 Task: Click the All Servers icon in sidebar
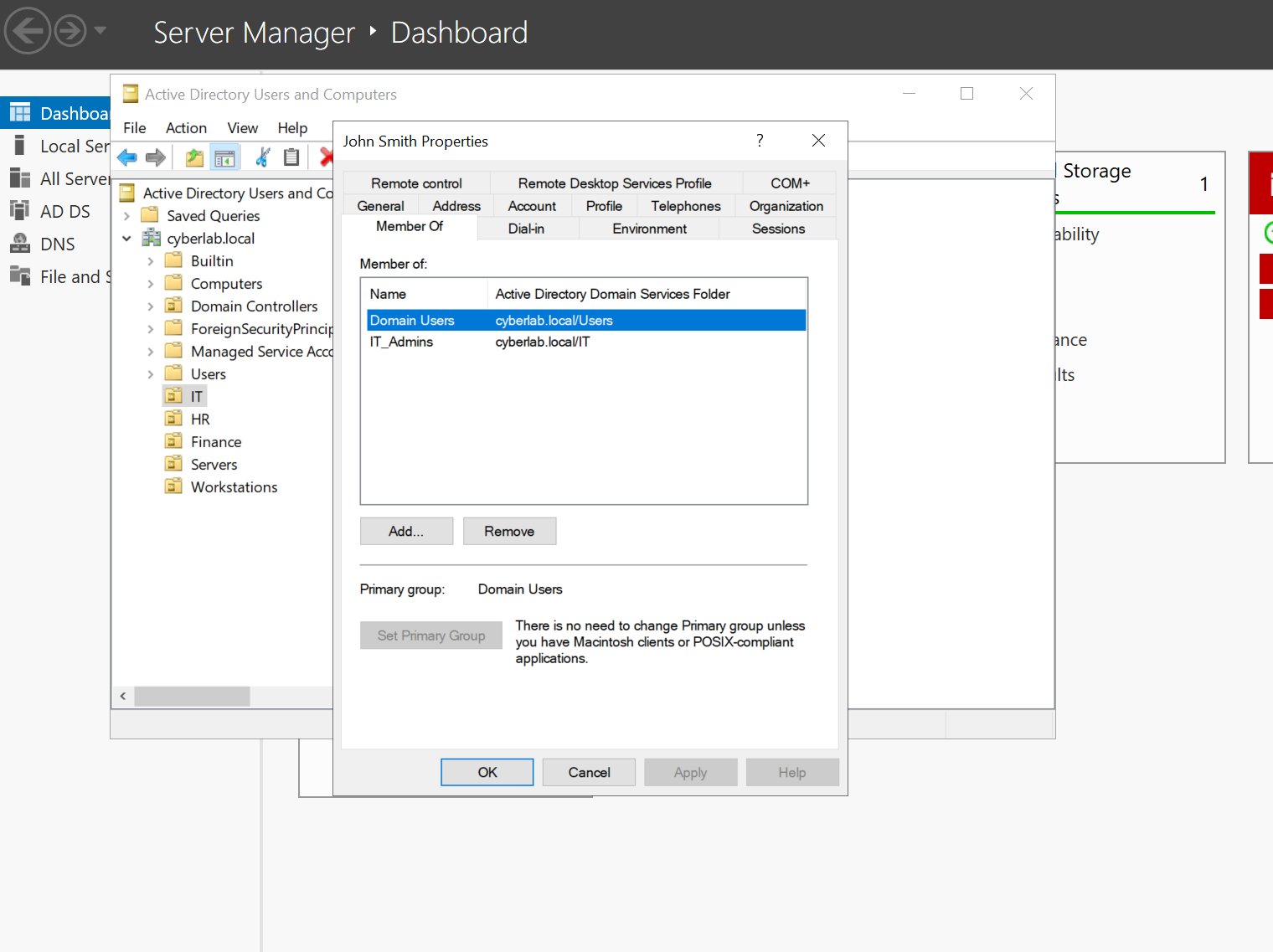point(20,178)
